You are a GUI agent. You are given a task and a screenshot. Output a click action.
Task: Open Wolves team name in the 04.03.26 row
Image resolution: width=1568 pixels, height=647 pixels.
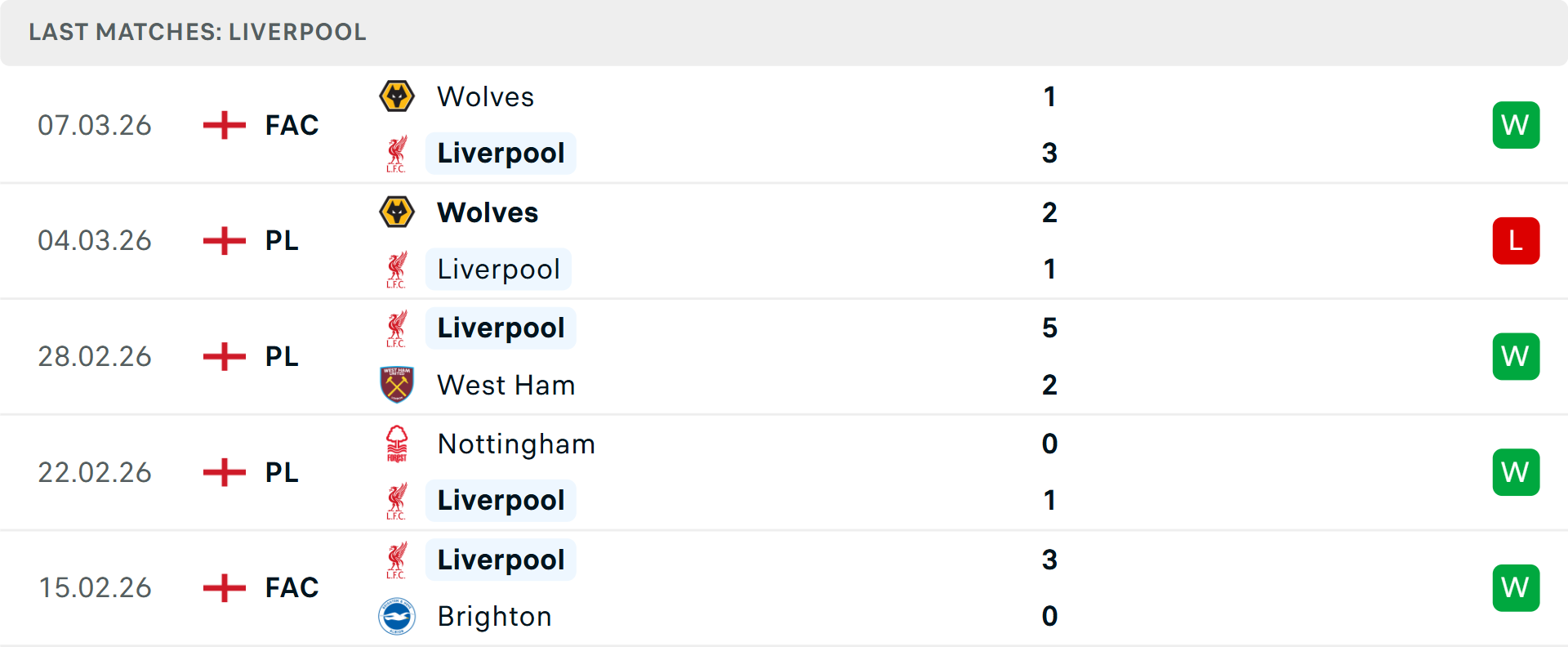pyautogui.click(x=488, y=212)
